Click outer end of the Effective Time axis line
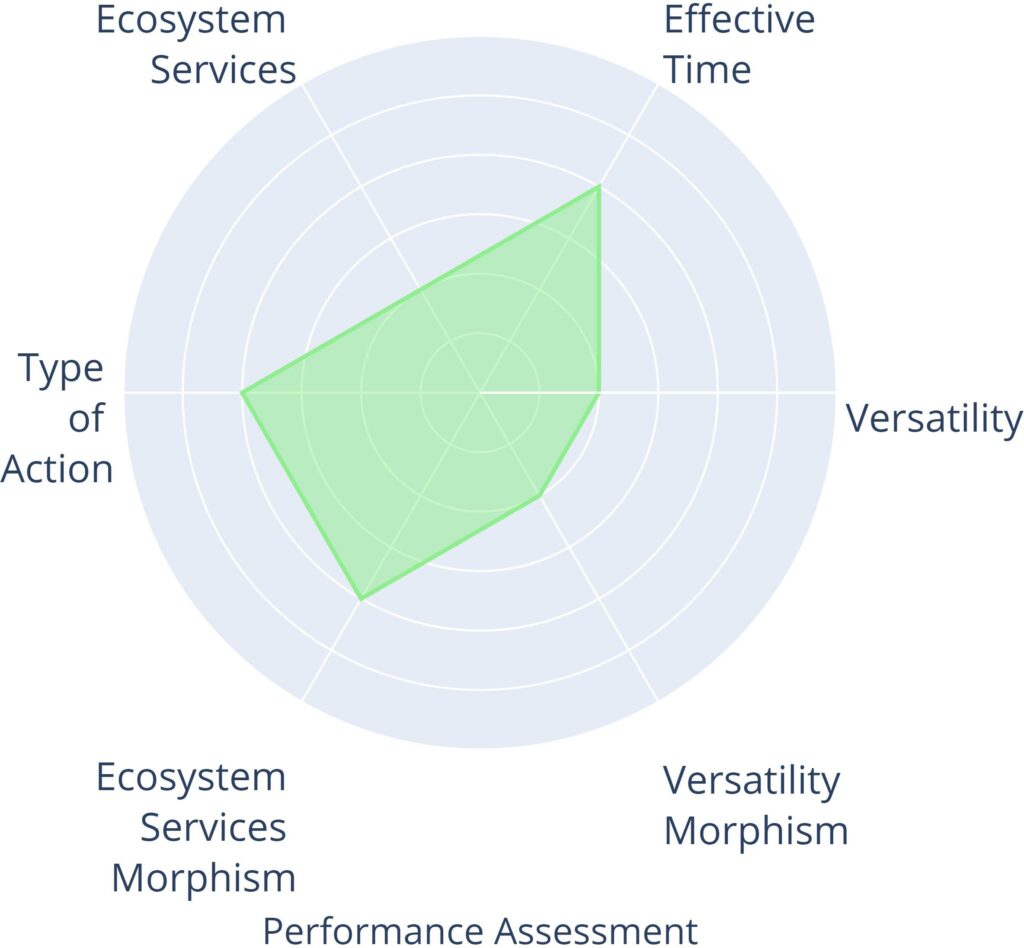The height and width of the screenshot is (948, 1024). pos(657,85)
